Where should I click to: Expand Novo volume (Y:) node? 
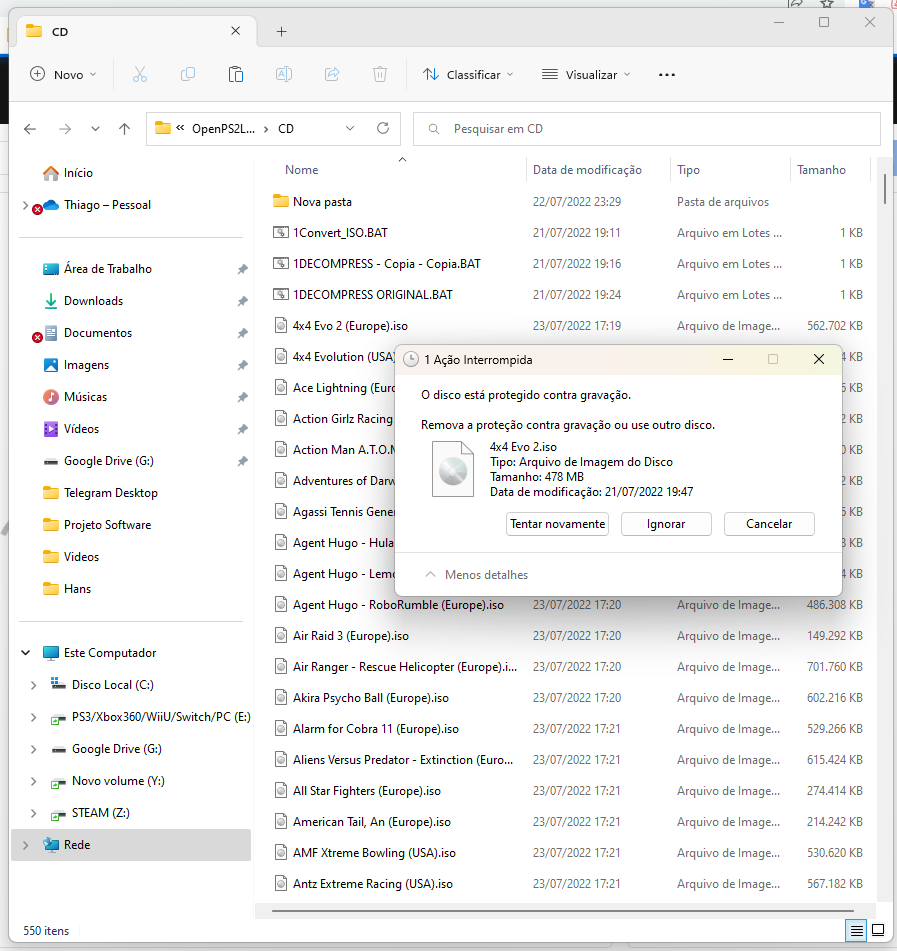tap(33, 781)
